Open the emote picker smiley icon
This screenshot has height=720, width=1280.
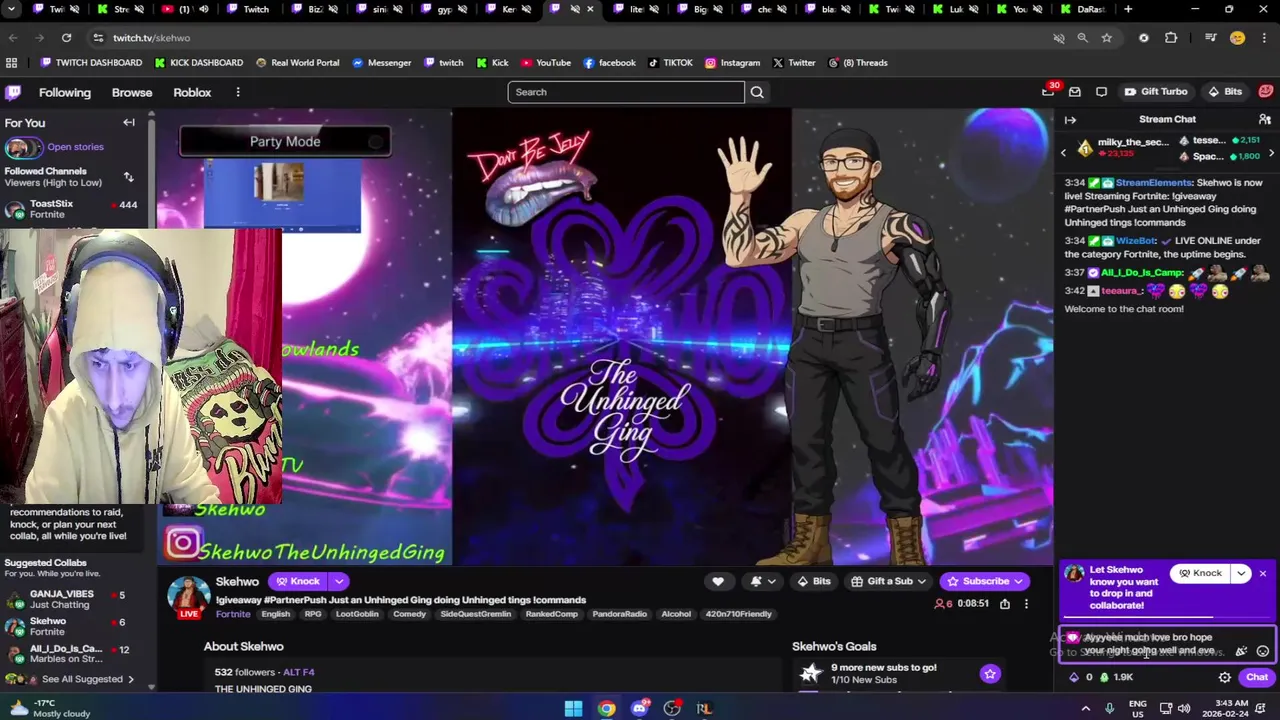tap(1263, 651)
